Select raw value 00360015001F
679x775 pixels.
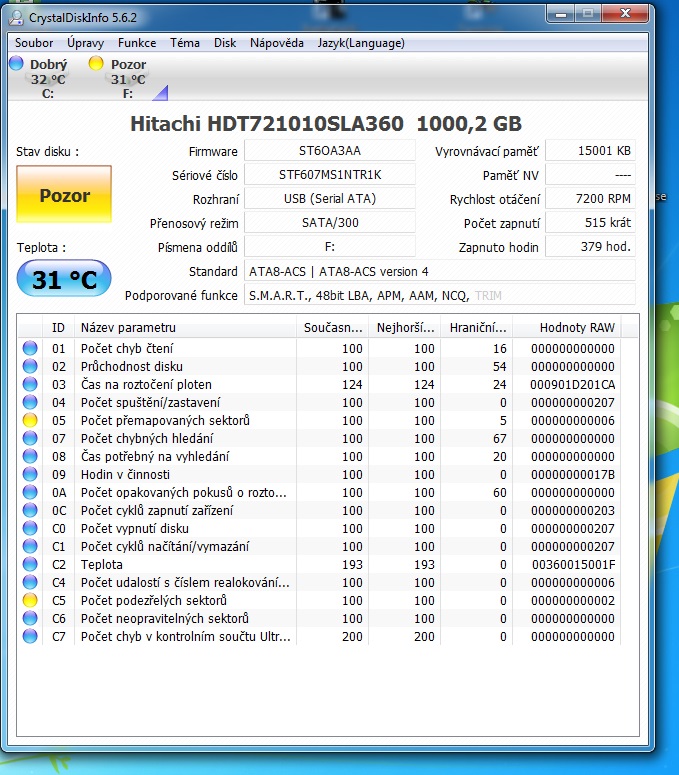pyautogui.click(x=573, y=564)
